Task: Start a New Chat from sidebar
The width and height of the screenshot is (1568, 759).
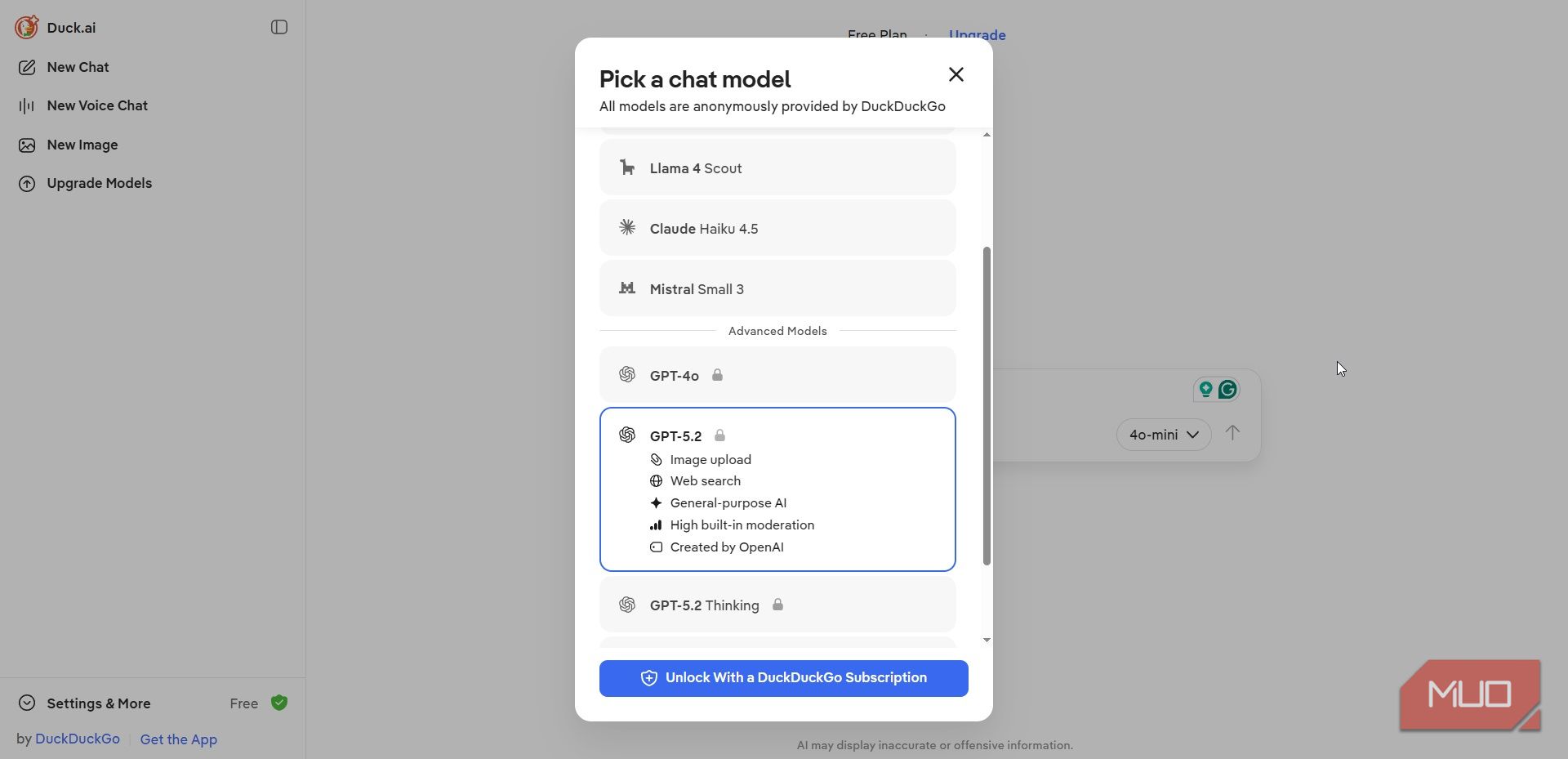Action: click(x=78, y=67)
